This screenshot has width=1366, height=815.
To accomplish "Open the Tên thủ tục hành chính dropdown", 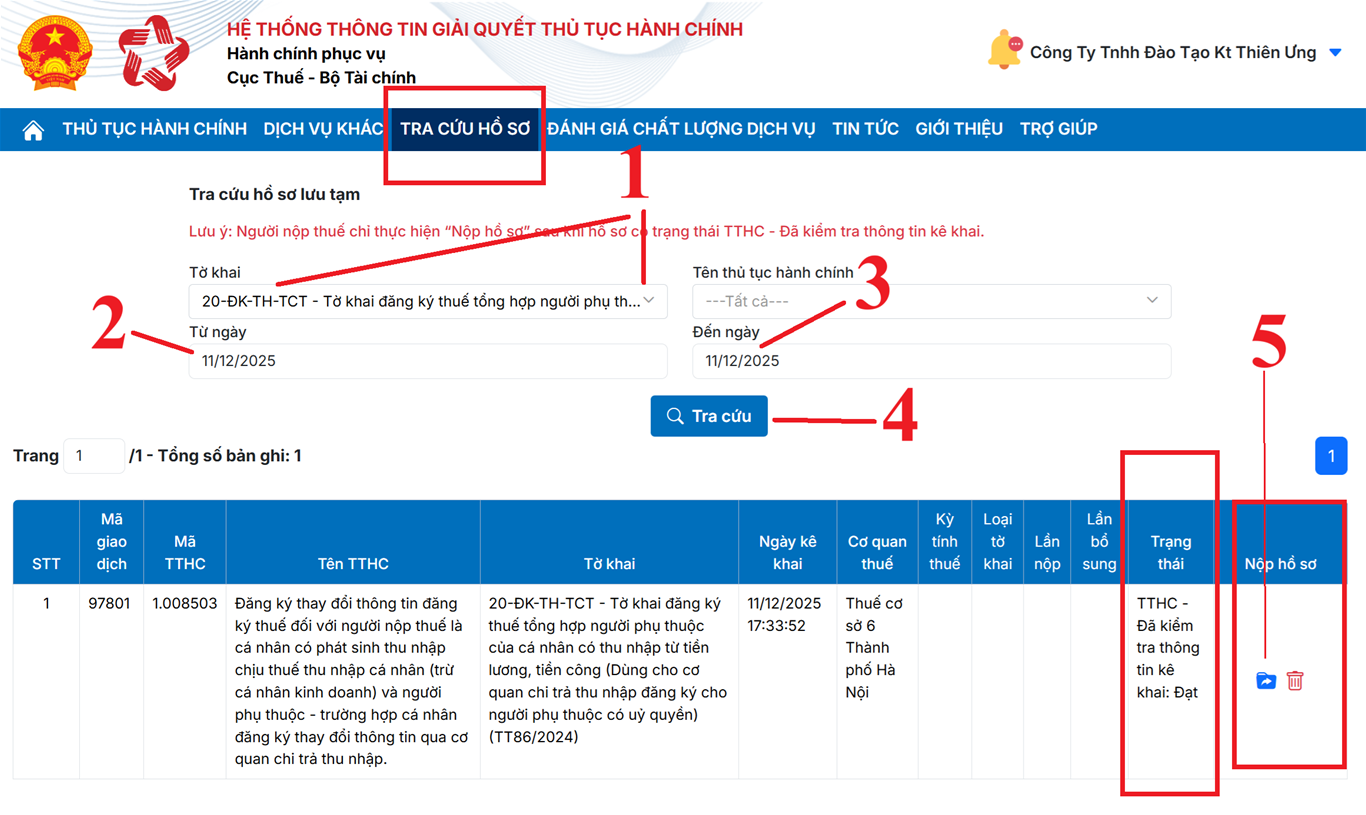I will tap(931, 301).
